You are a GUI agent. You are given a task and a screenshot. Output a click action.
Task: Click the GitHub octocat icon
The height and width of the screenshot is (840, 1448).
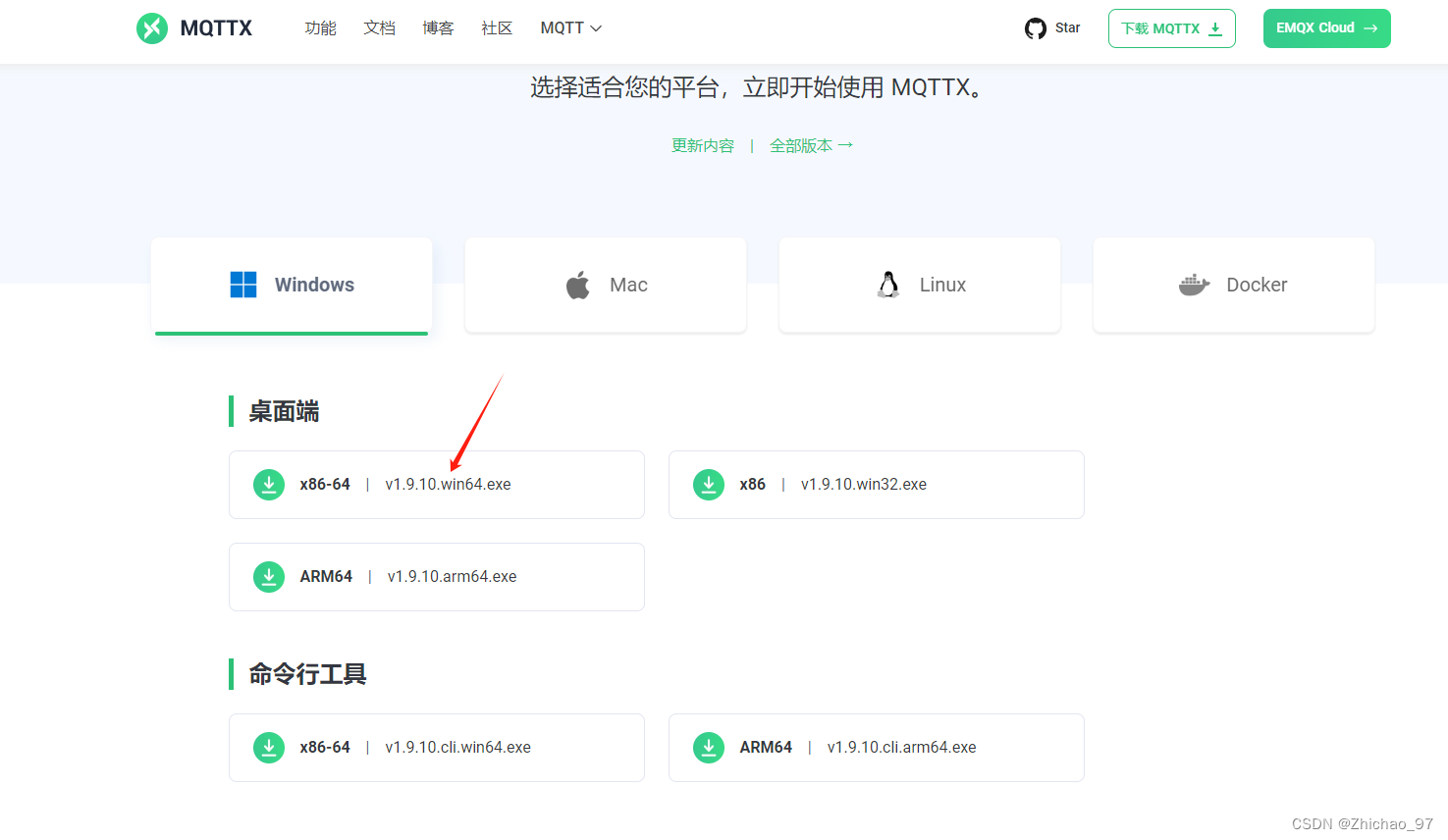pyautogui.click(x=1036, y=28)
